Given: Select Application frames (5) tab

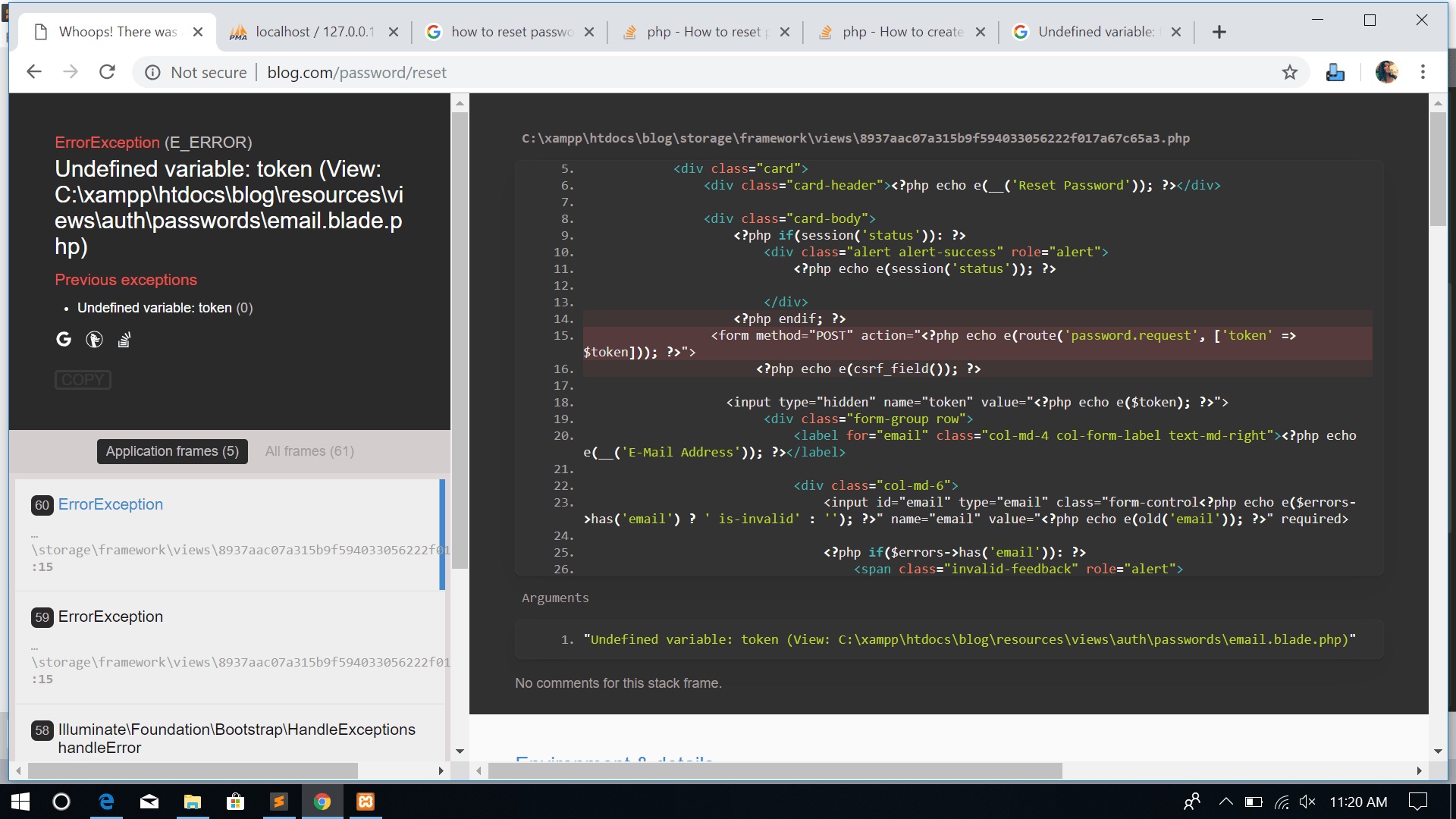Looking at the screenshot, I should 172,451.
